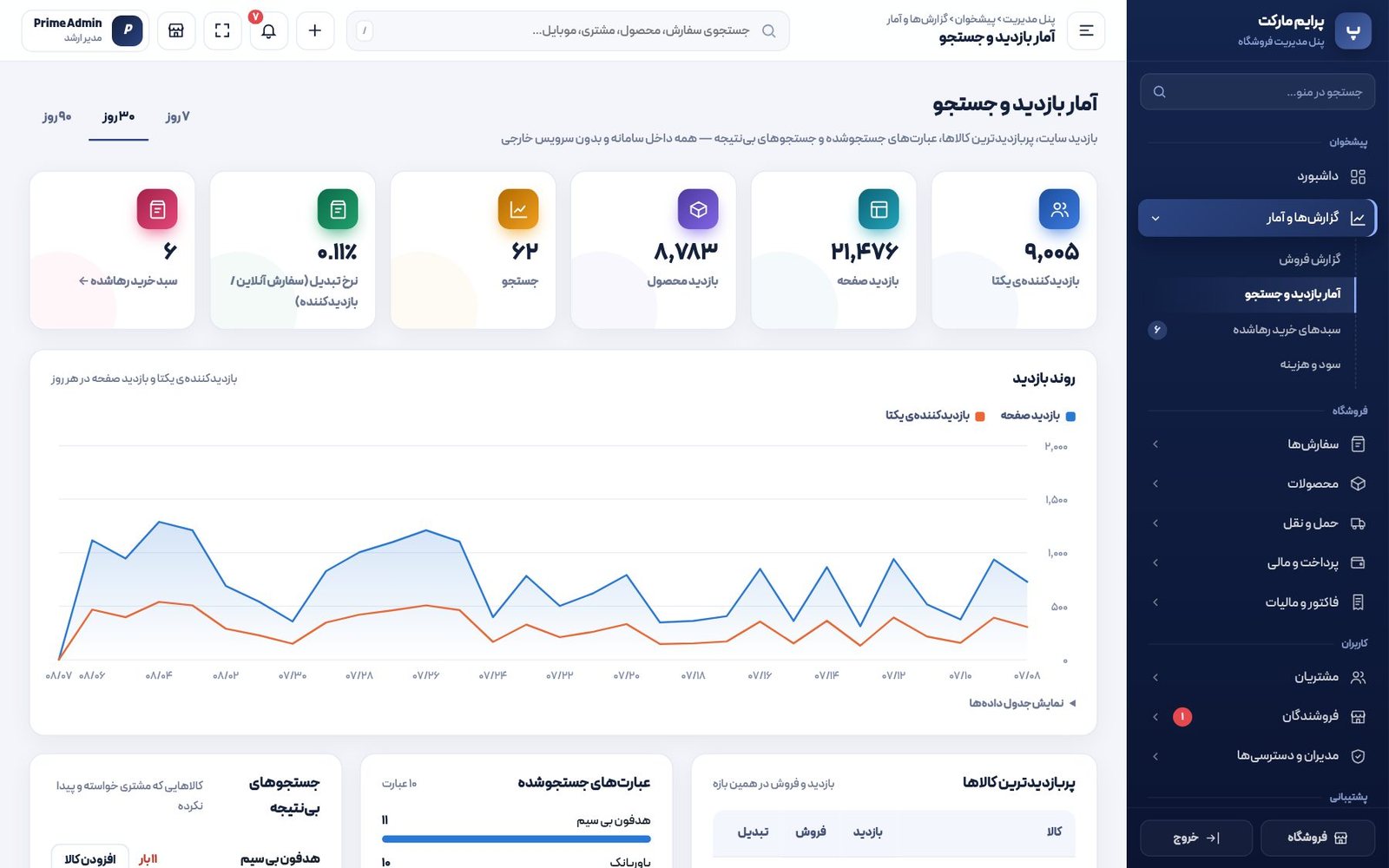This screenshot has height=868, width=1389.
Task: Expand the محصولات sidebar menu
Action: (1257, 483)
